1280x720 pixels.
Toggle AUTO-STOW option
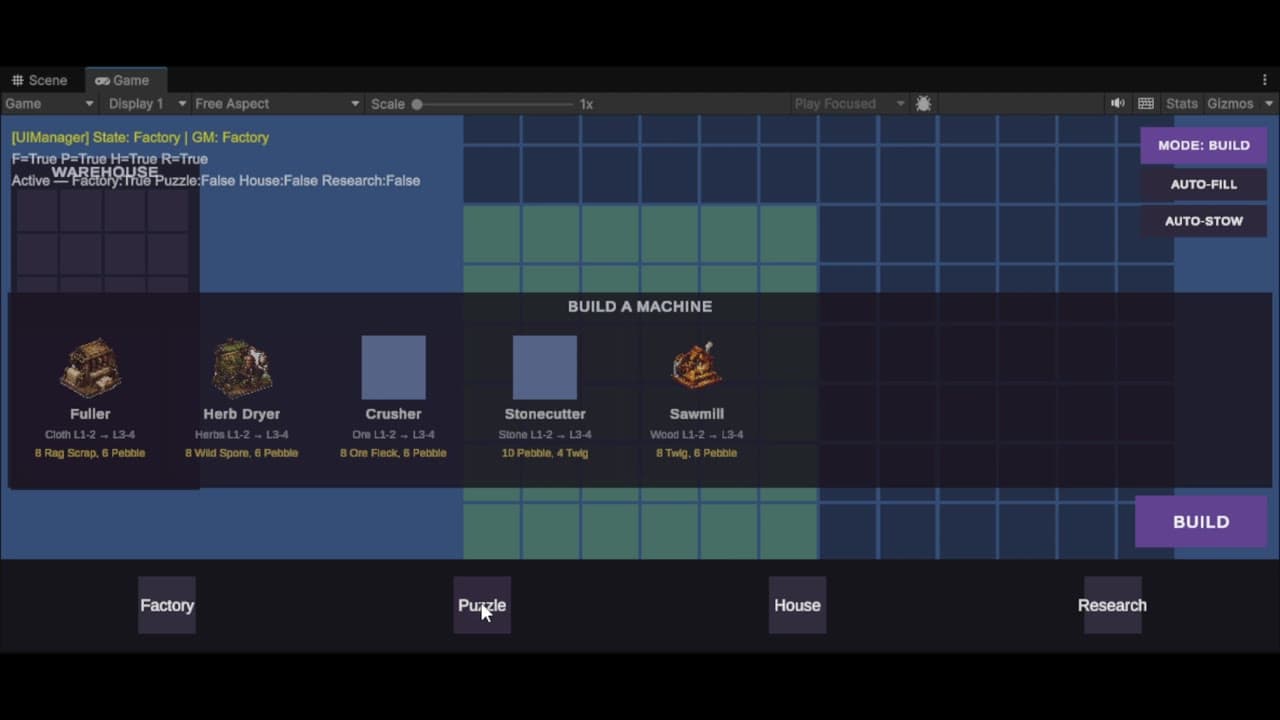pyautogui.click(x=1204, y=221)
